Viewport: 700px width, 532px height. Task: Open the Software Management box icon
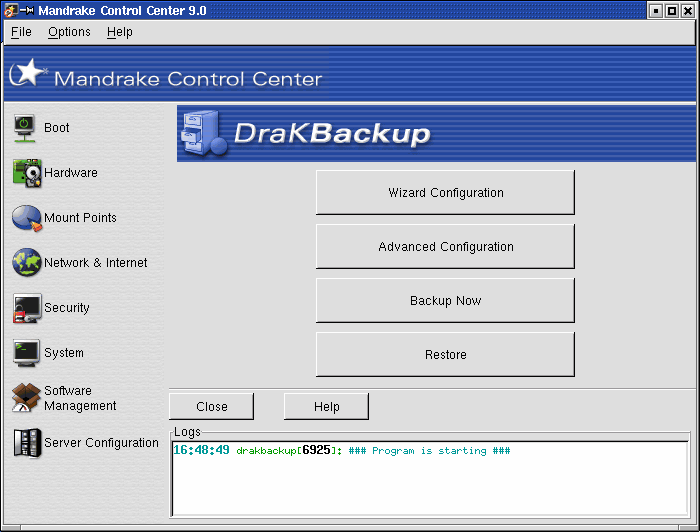pyautogui.click(x=26, y=398)
